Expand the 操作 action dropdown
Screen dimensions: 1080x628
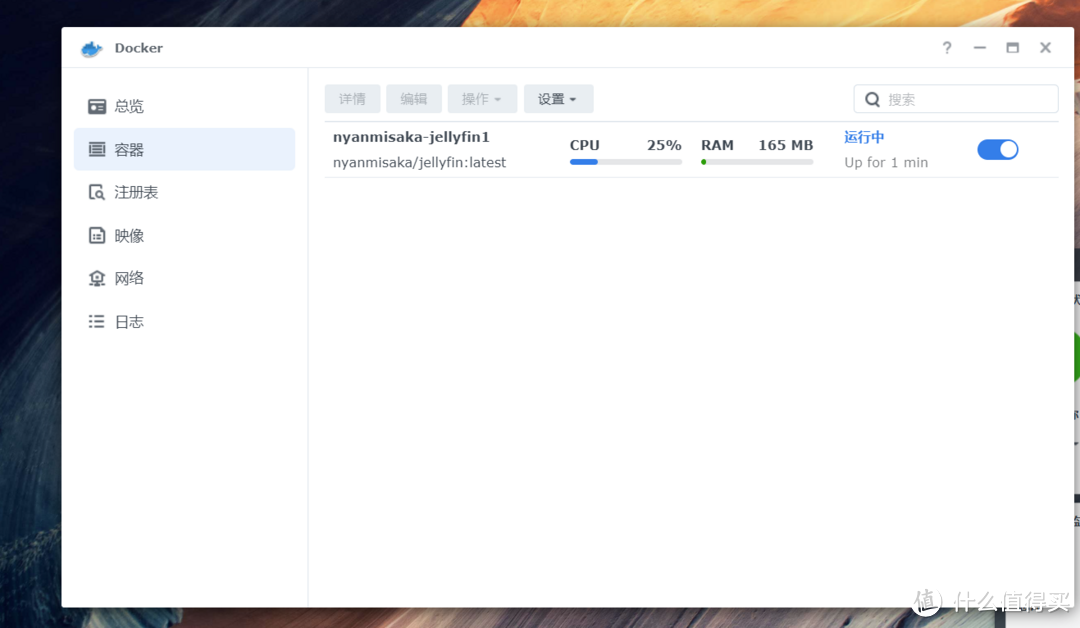tap(482, 99)
